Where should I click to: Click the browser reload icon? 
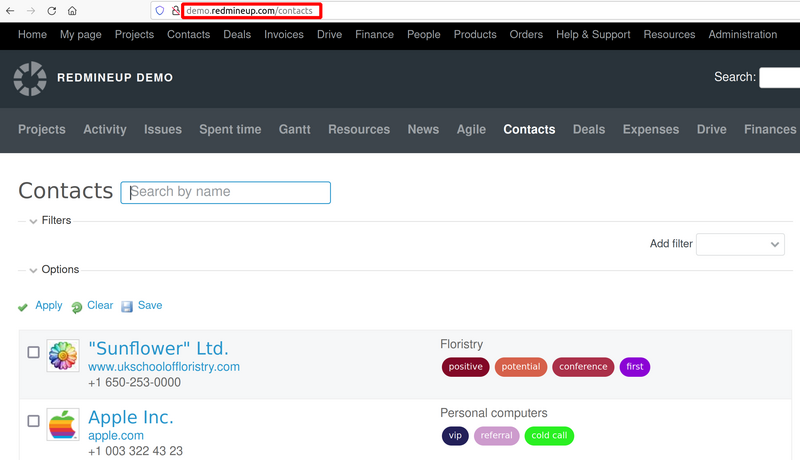pos(50,10)
